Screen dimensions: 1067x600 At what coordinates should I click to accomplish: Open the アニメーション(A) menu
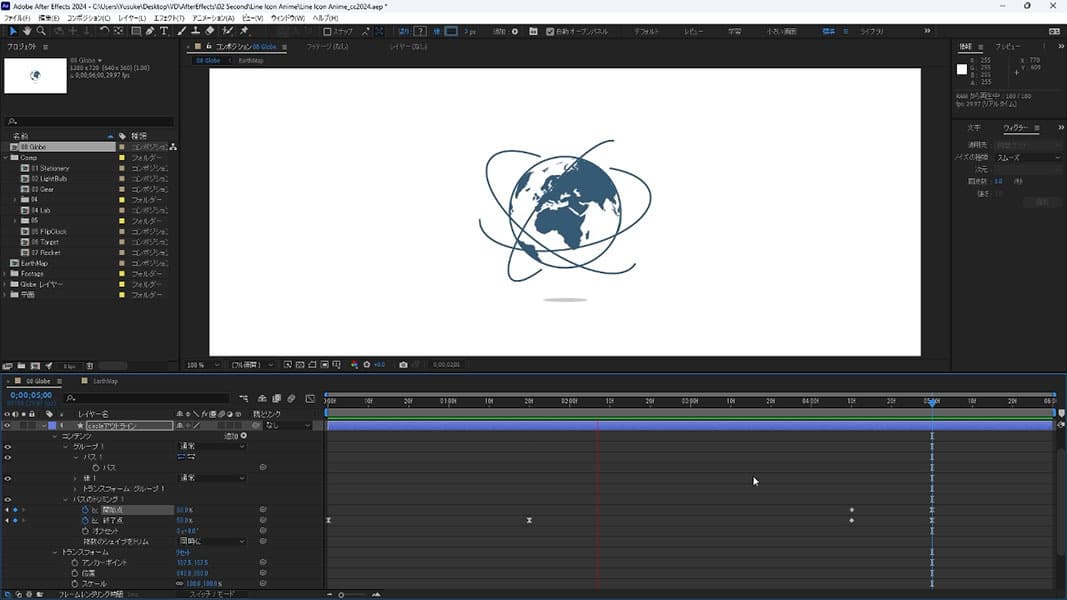pos(213,18)
